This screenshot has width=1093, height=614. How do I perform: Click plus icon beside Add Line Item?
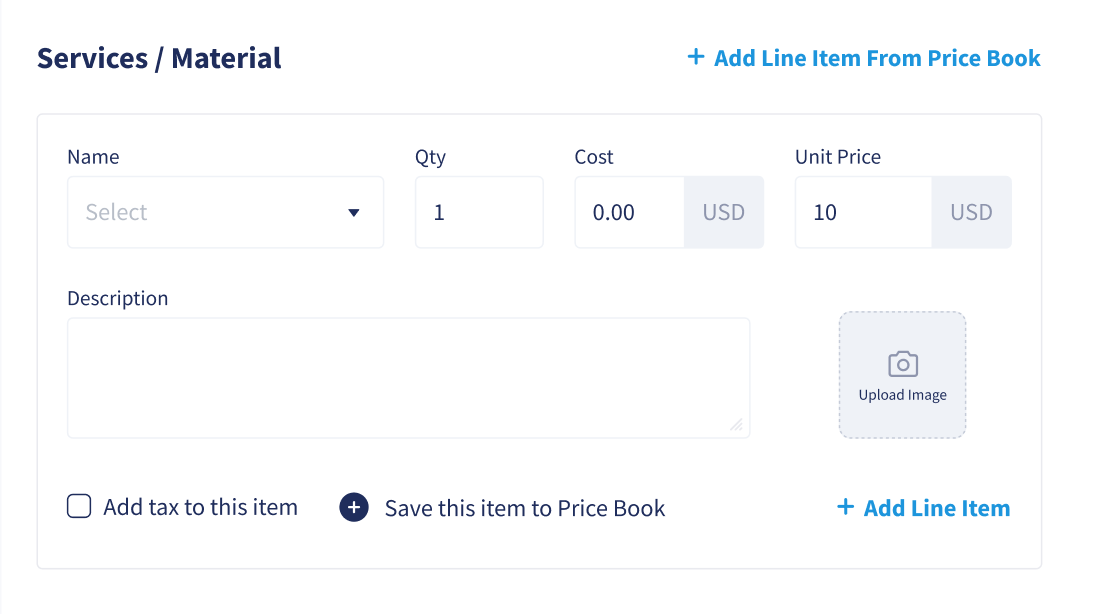point(845,507)
